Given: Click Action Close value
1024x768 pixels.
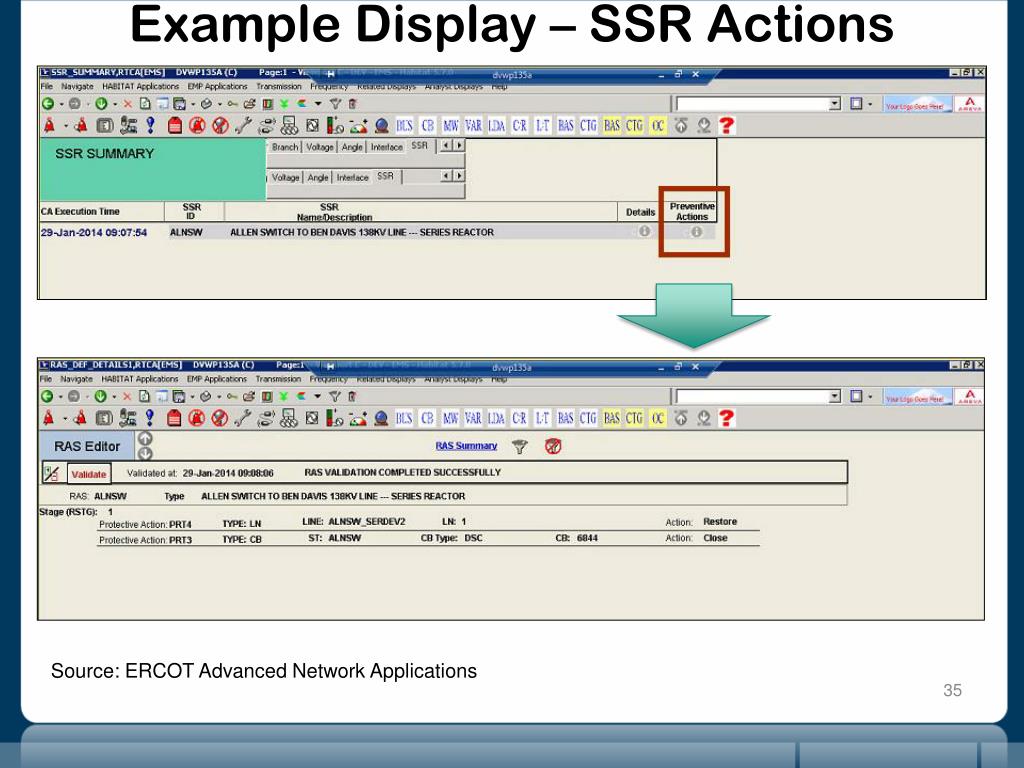Looking at the screenshot, I should tap(715, 538).
